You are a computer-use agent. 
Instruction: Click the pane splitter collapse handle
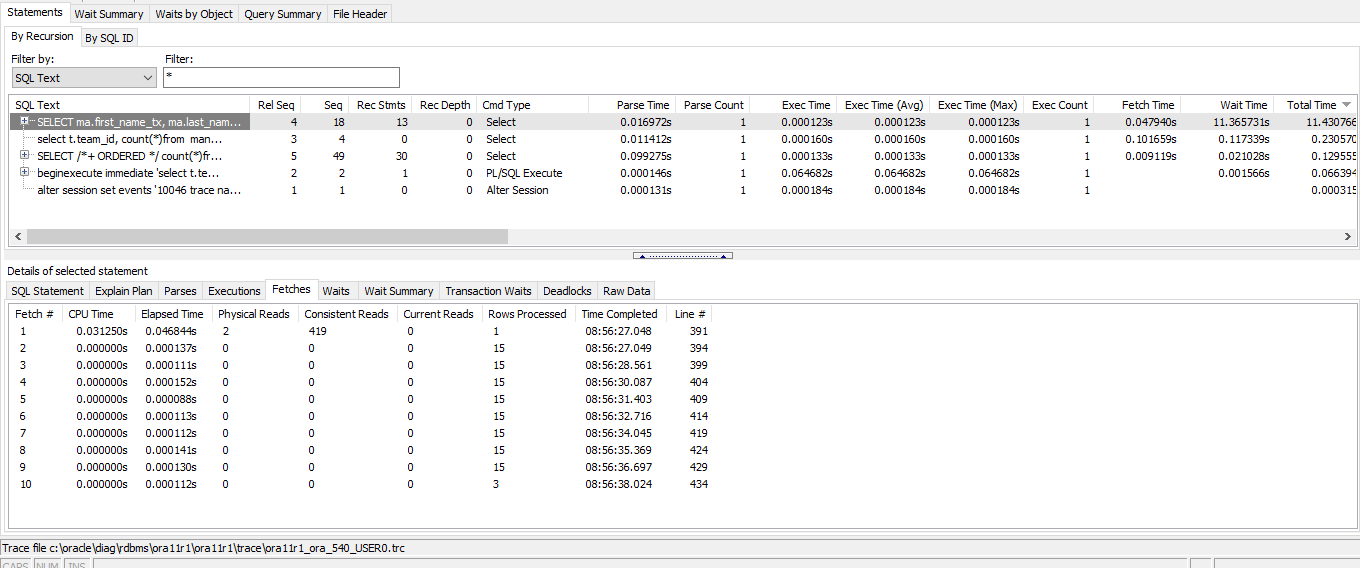coord(683,256)
